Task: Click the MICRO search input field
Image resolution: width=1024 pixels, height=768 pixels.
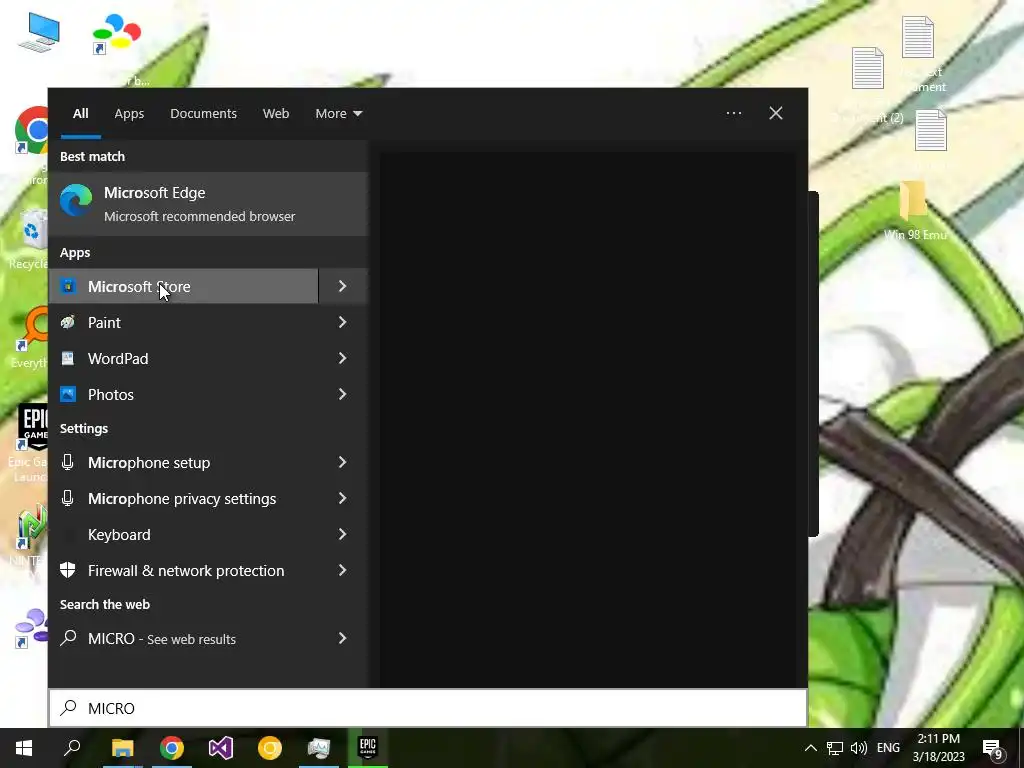Action: 428,708
